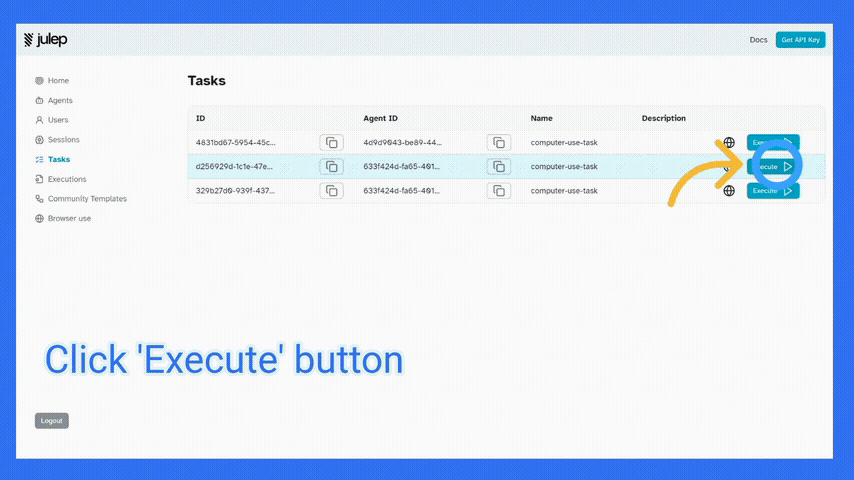Click task ID text d256929d-1c1e-47e...
This screenshot has width=854, height=480.
(x=234, y=167)
